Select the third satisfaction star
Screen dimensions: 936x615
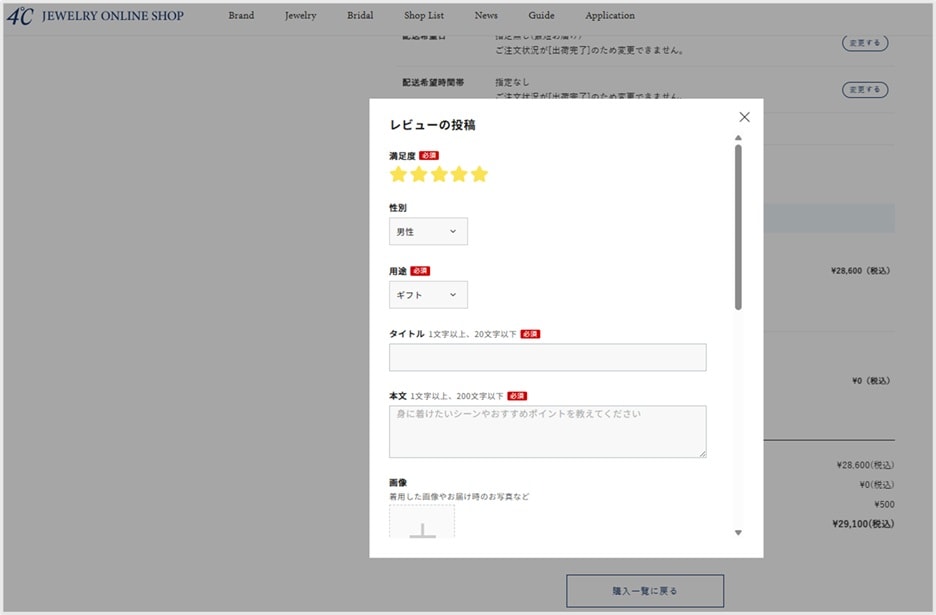click(x=439, y=174)
